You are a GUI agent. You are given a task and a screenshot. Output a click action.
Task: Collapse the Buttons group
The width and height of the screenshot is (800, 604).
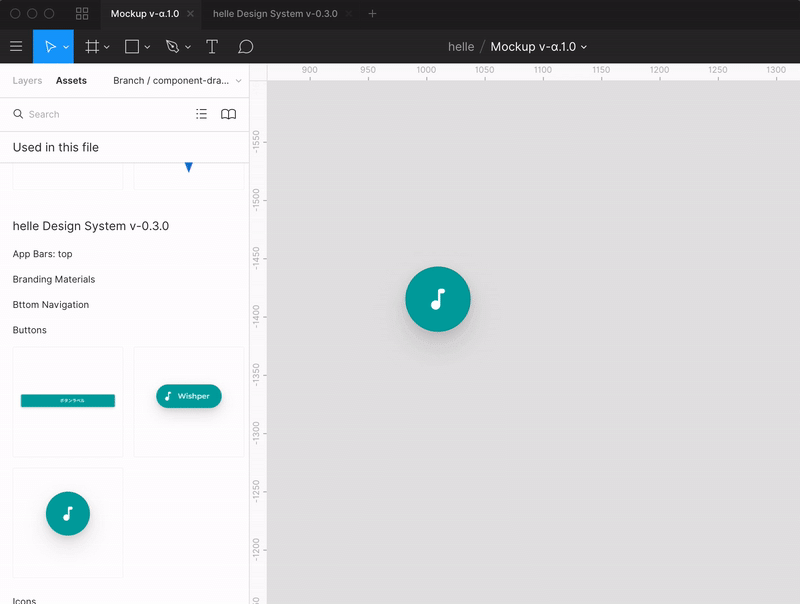[30, 330]
